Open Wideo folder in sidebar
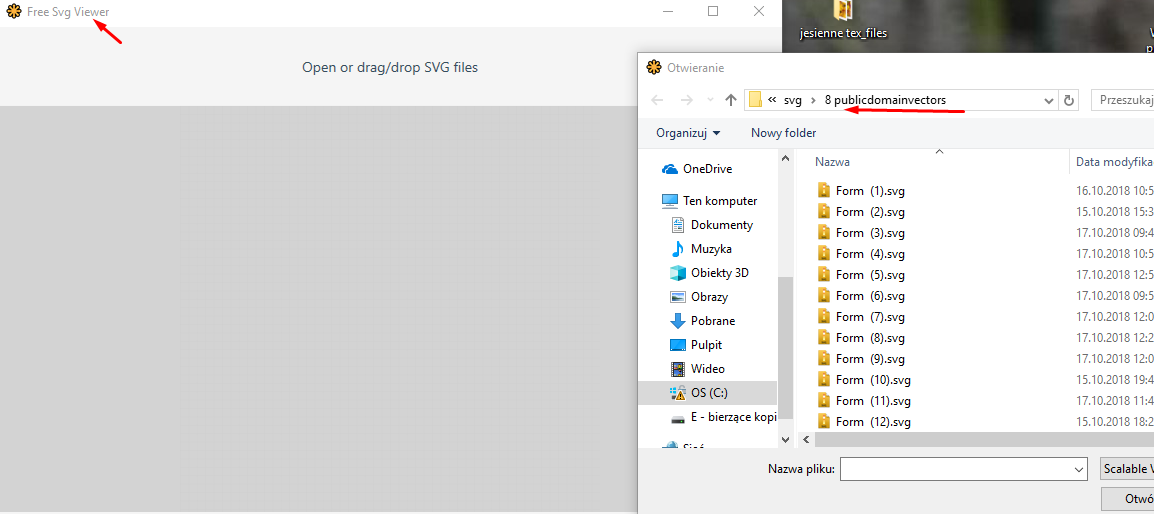 707,369
